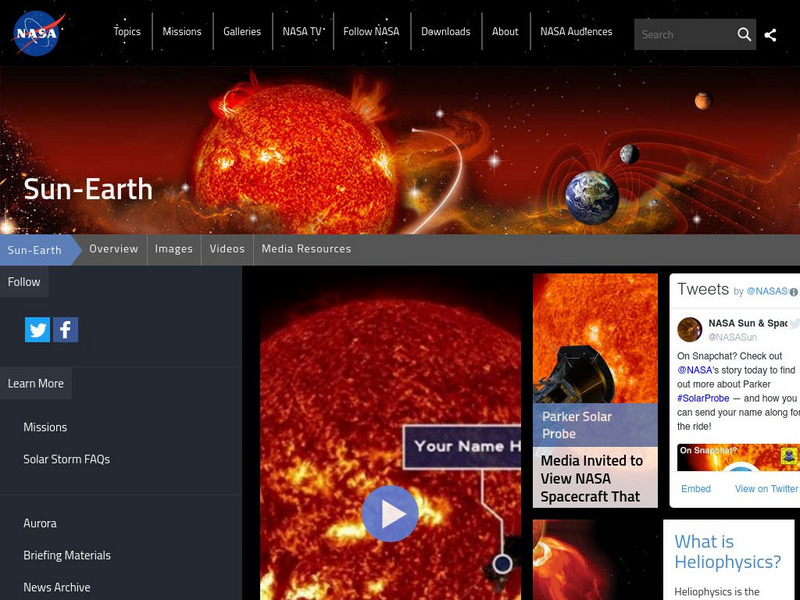Open the Twitter follow icon
This screenshot has width=800, height=600.
click(37, 330)
